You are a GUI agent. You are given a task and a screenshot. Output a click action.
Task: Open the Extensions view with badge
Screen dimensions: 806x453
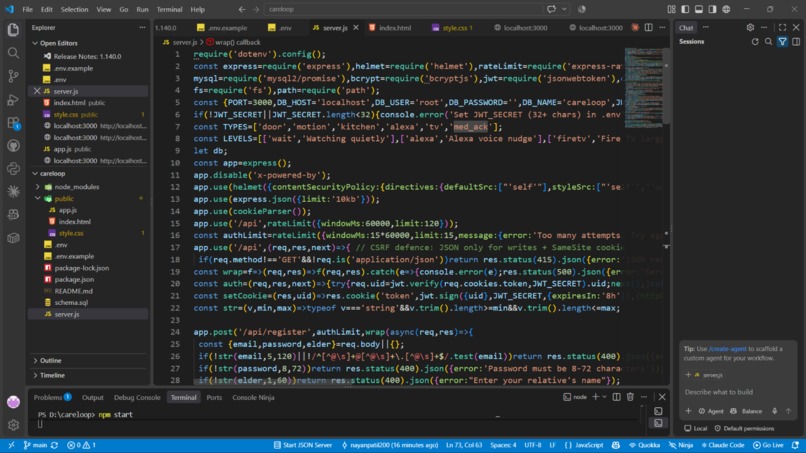click(13, 123)
